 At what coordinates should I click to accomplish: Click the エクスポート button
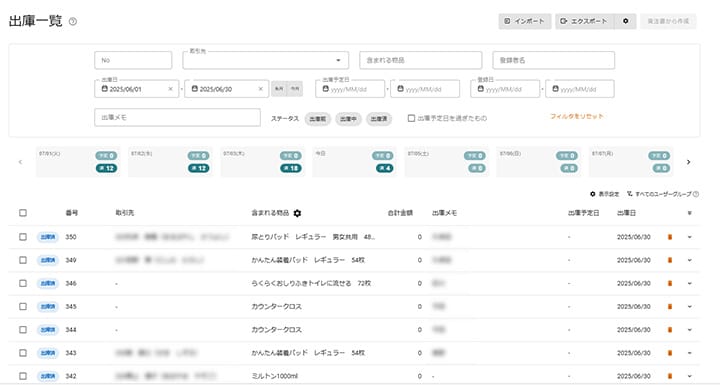[585, 21]
